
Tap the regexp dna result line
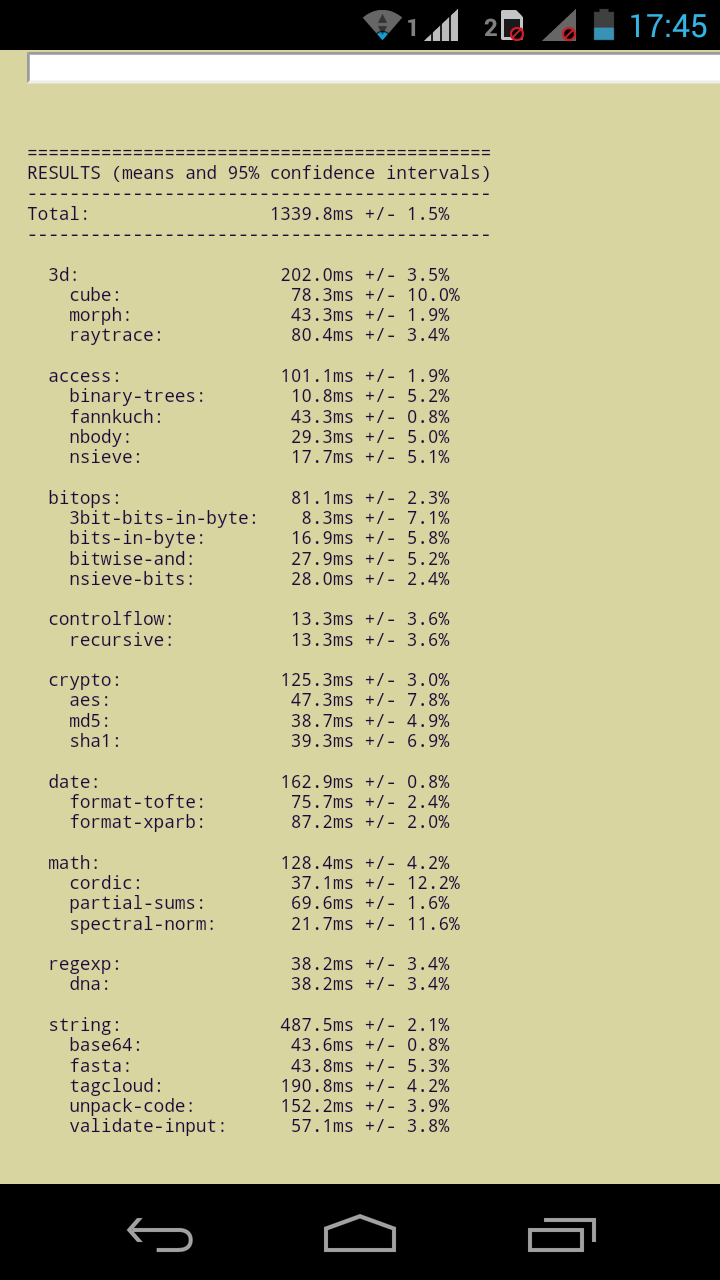pyautogui.click(x=259, y=984)
